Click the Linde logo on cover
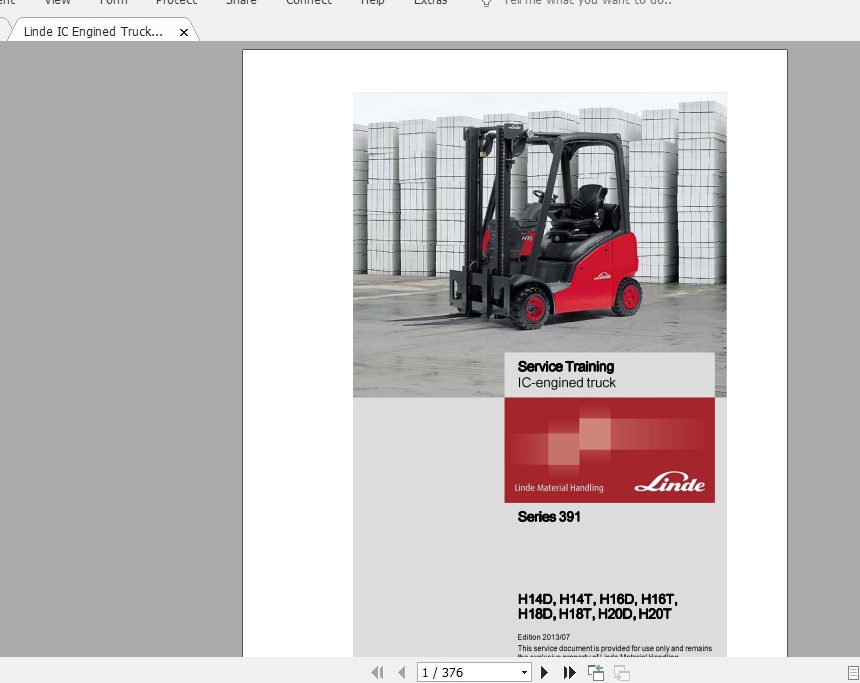This screenshot has width=860, height=683. pos(670,482)
